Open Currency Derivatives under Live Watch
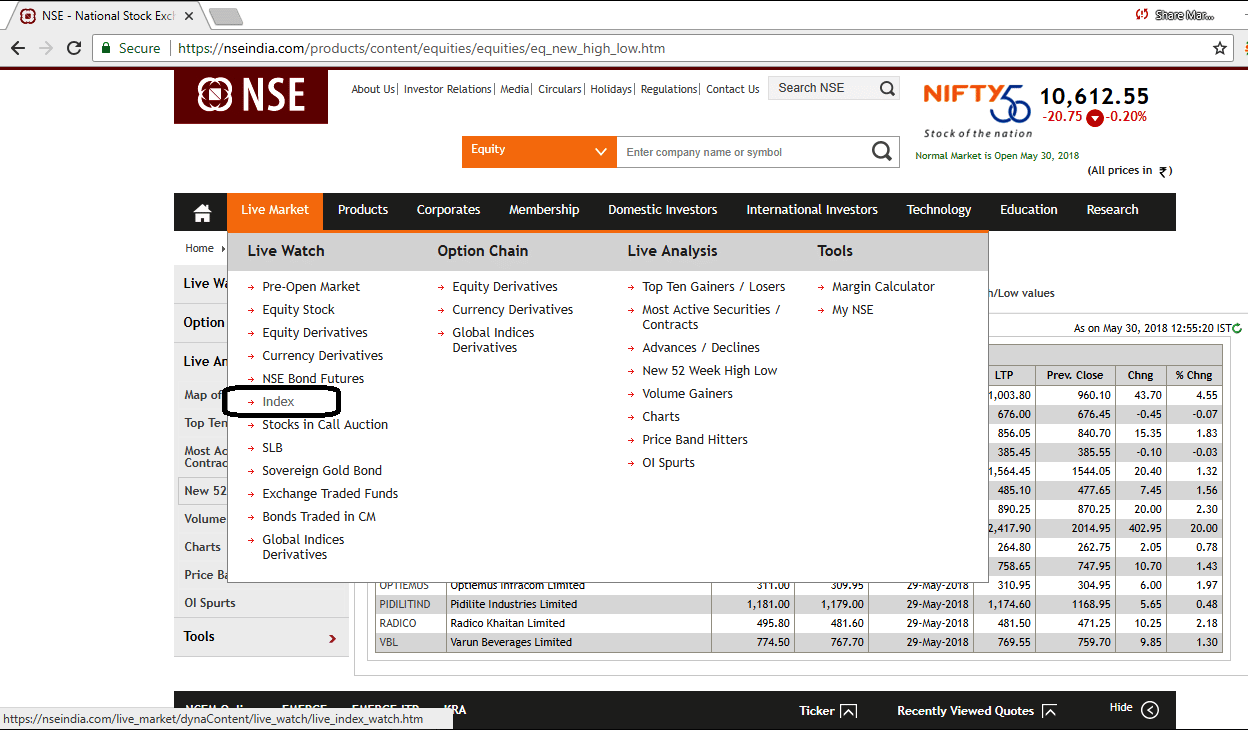 point(322,356)
